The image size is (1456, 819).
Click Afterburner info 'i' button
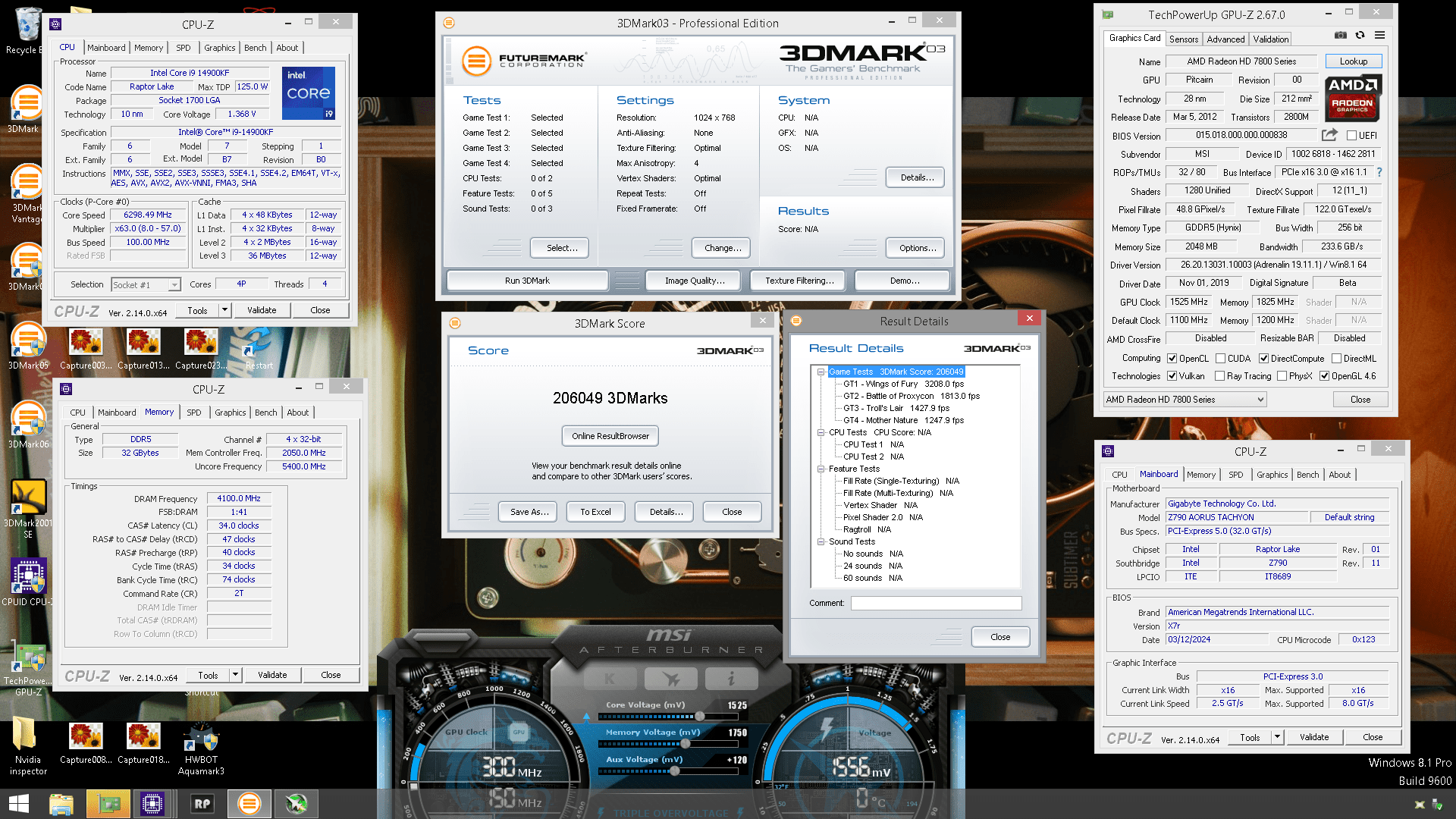731,679
